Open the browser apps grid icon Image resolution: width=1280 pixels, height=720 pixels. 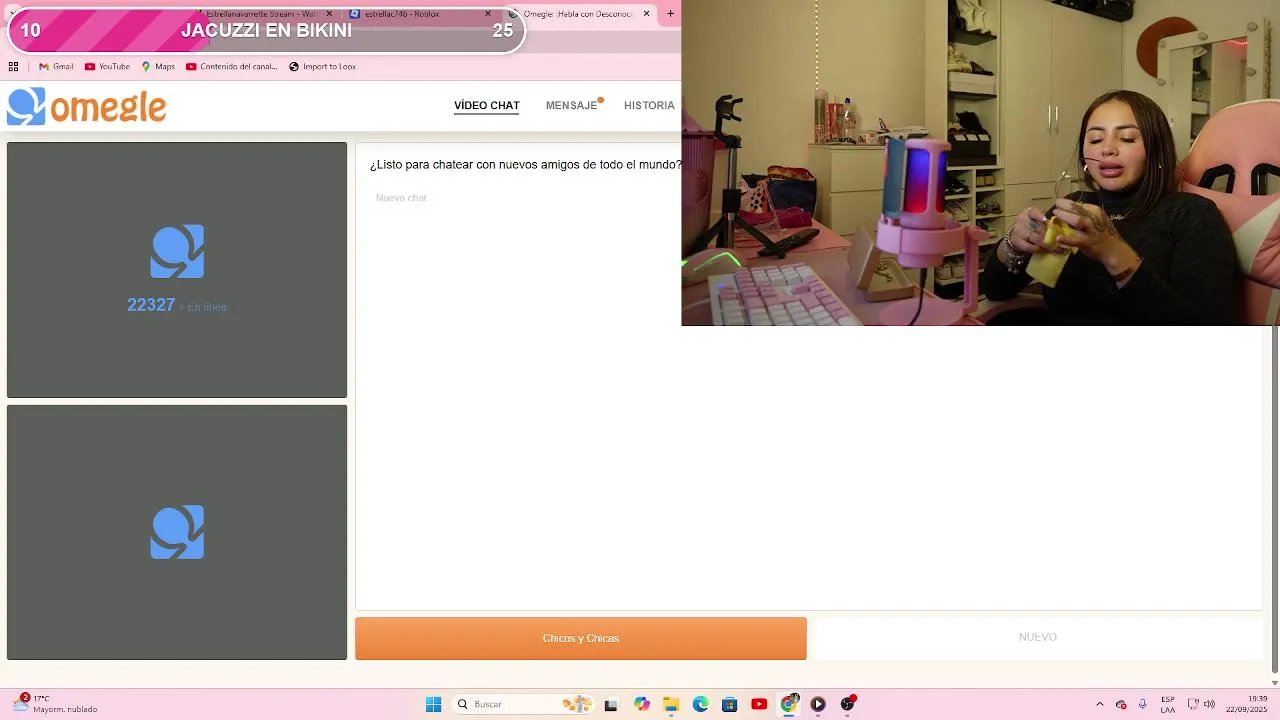tap(13, 67)
